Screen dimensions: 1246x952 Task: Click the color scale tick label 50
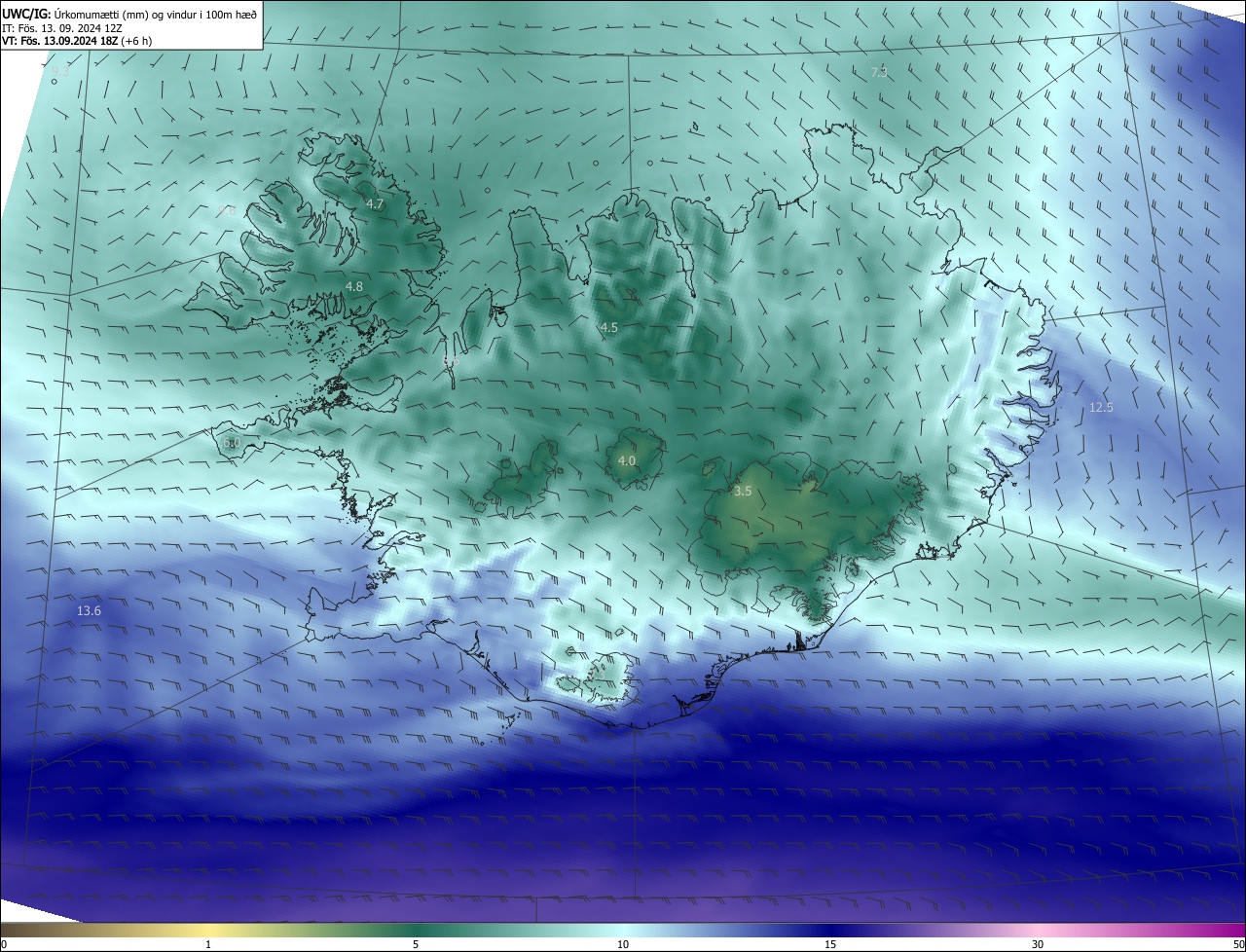tap(1238, 944)
